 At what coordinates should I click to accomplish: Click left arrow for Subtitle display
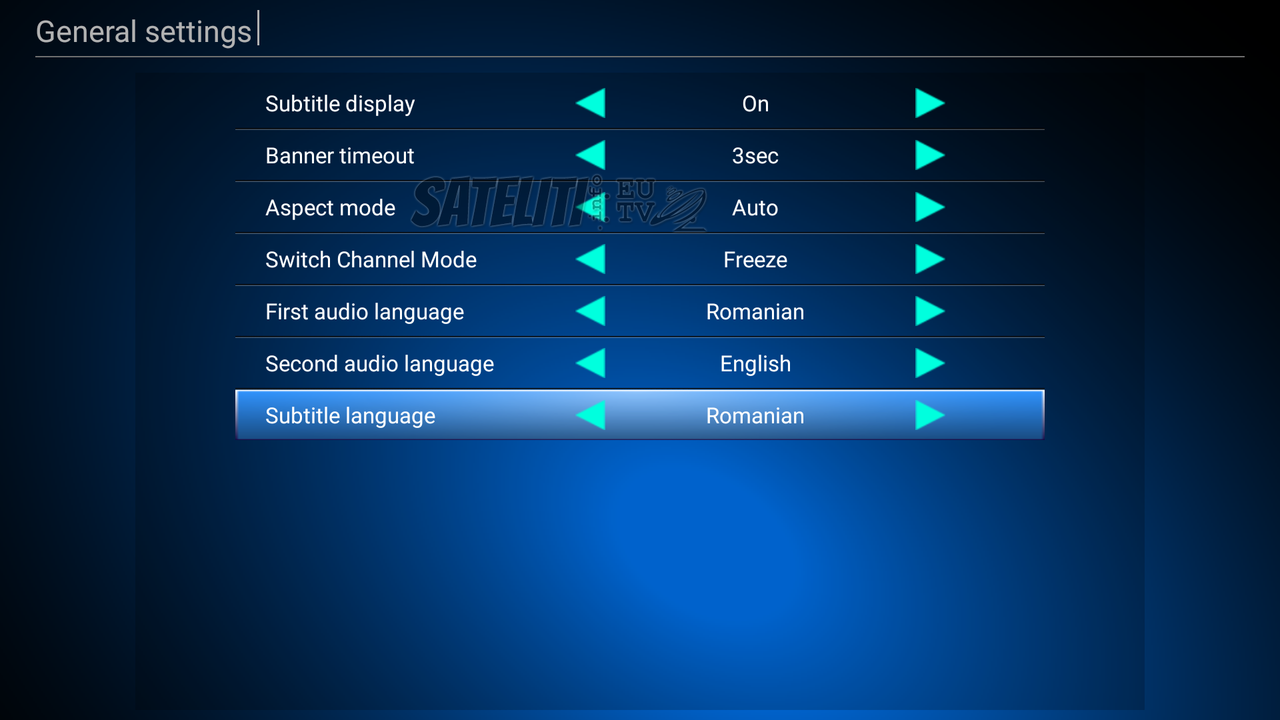click(591, 103)
